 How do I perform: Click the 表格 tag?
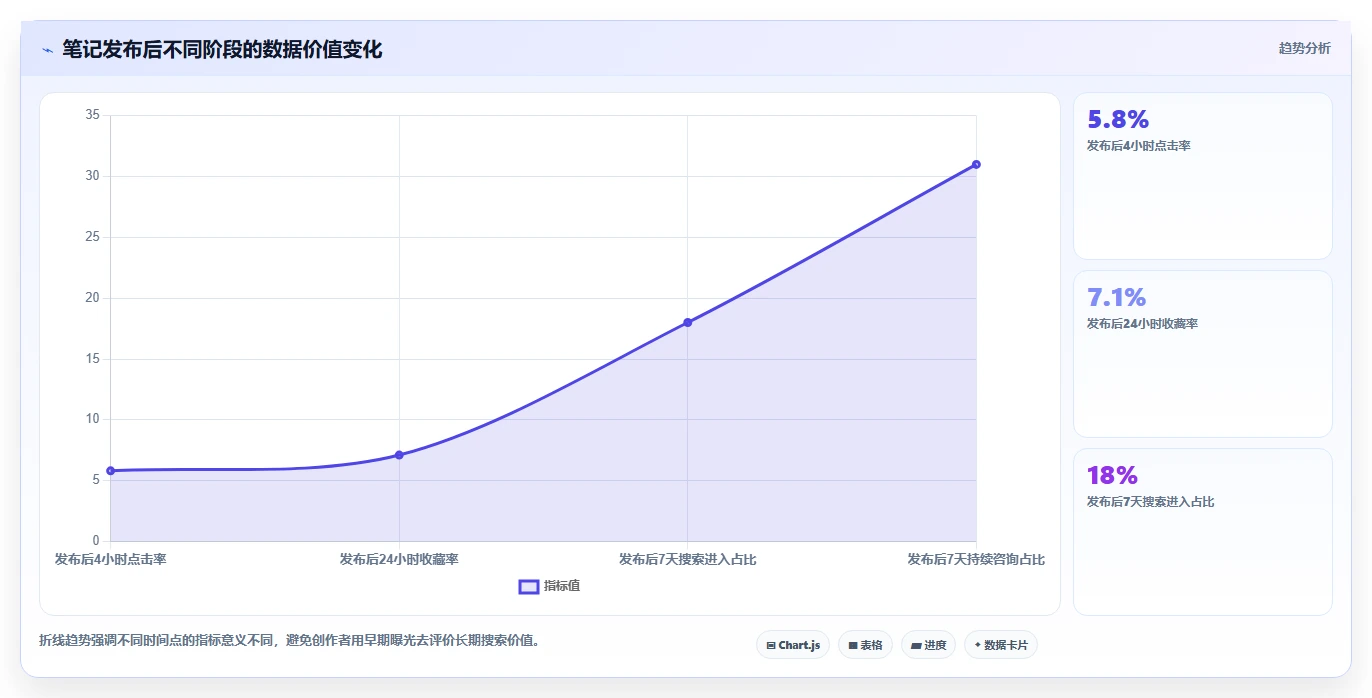(865, 645)
